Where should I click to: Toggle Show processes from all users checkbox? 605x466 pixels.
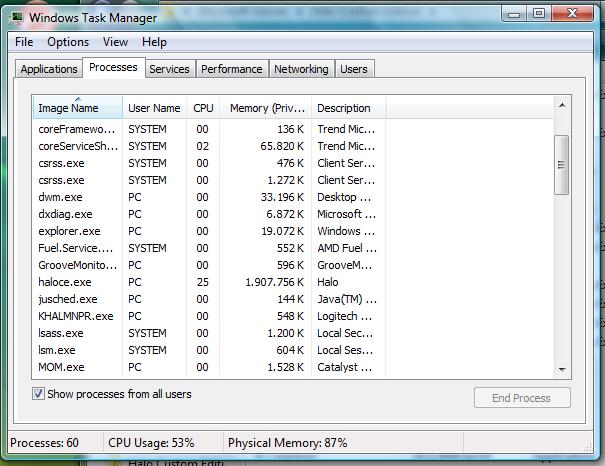39,394
